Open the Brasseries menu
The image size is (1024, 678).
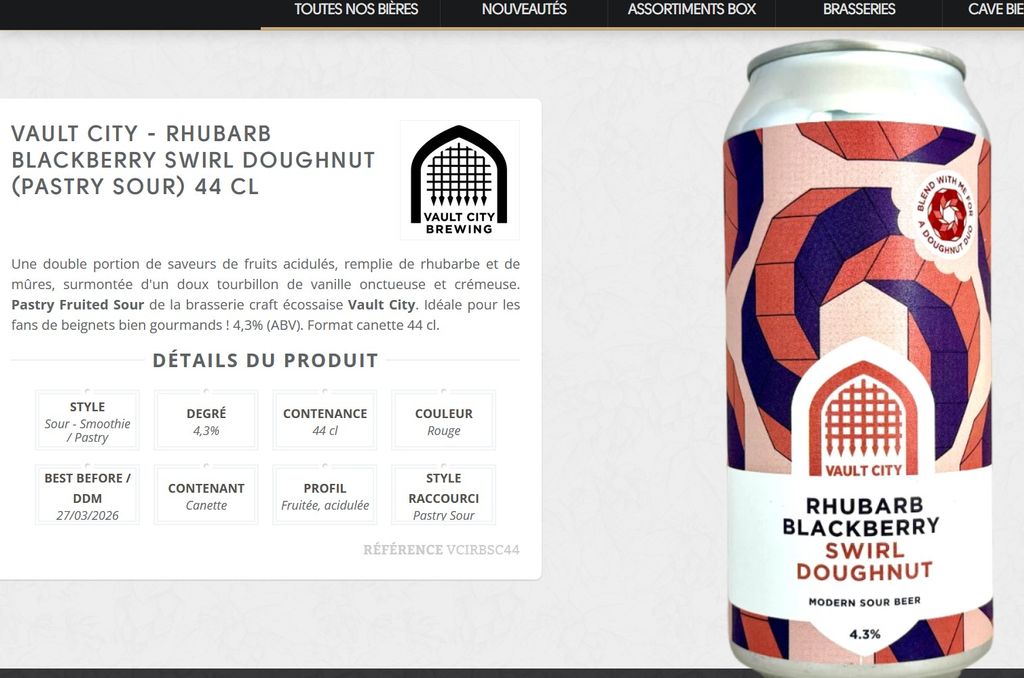tap(859, 10)
